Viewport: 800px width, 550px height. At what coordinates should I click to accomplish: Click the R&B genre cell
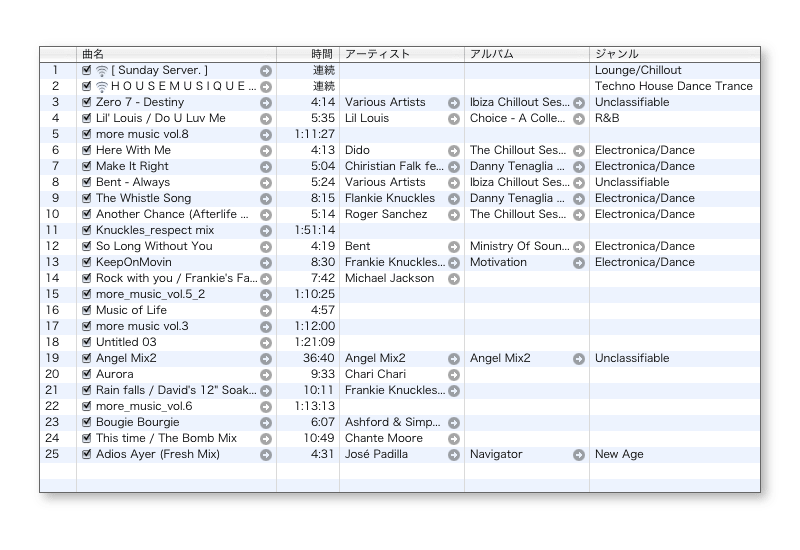point(607,118)
